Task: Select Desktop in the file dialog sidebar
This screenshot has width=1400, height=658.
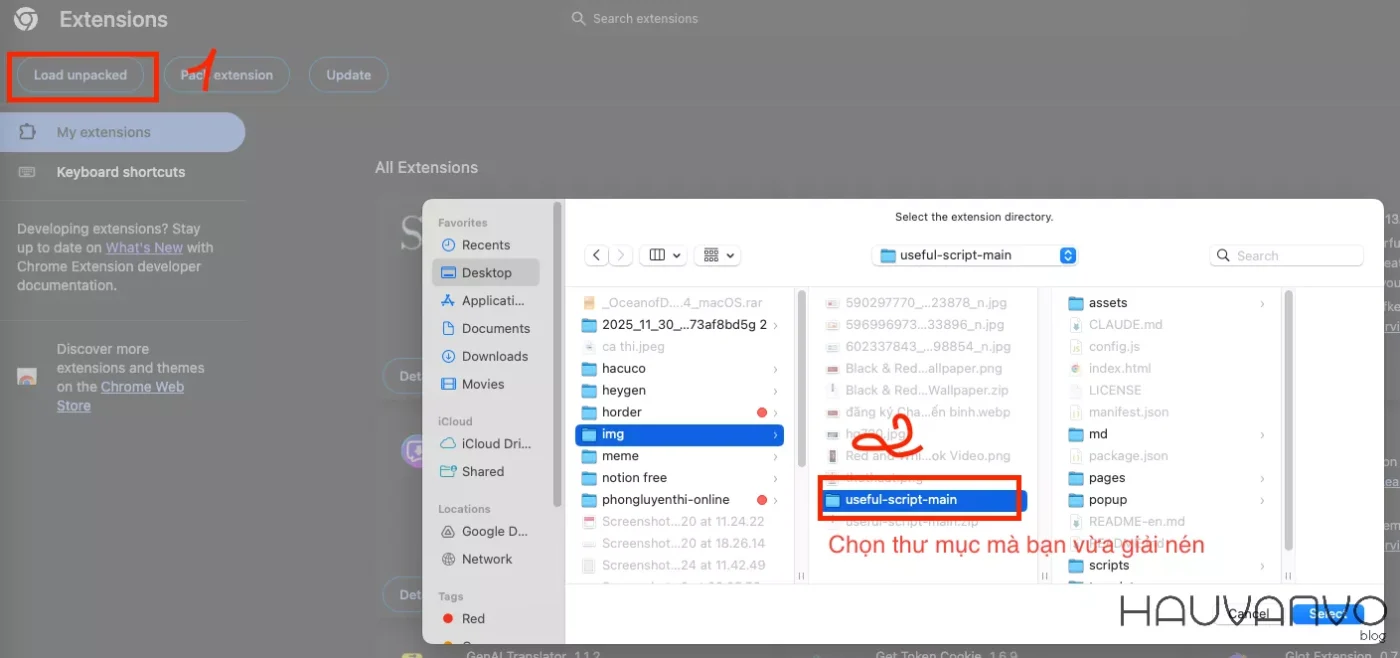Action: [486, 273]
